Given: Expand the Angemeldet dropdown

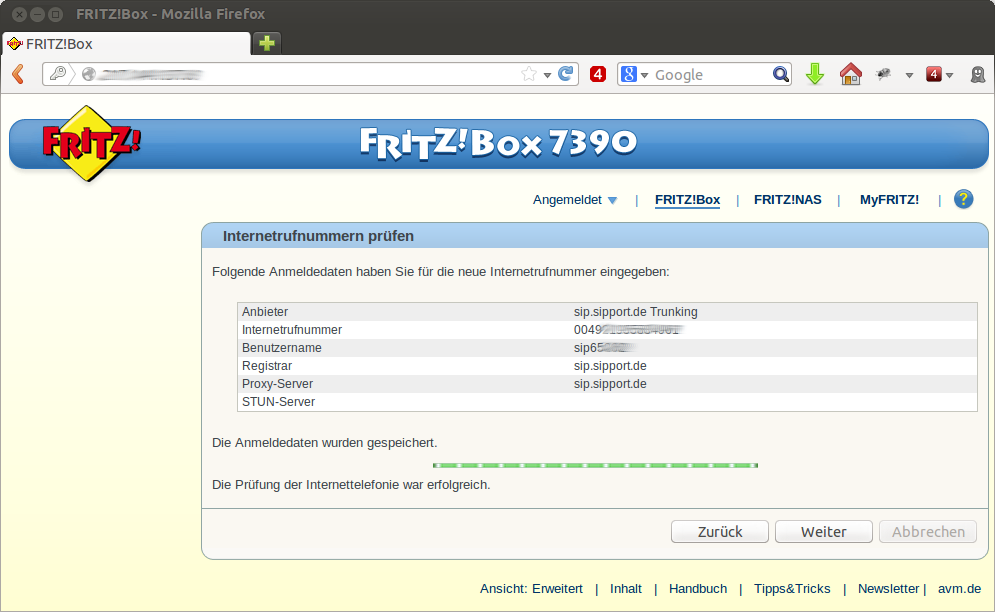Looking at the screenshot, I should point(575,200).
